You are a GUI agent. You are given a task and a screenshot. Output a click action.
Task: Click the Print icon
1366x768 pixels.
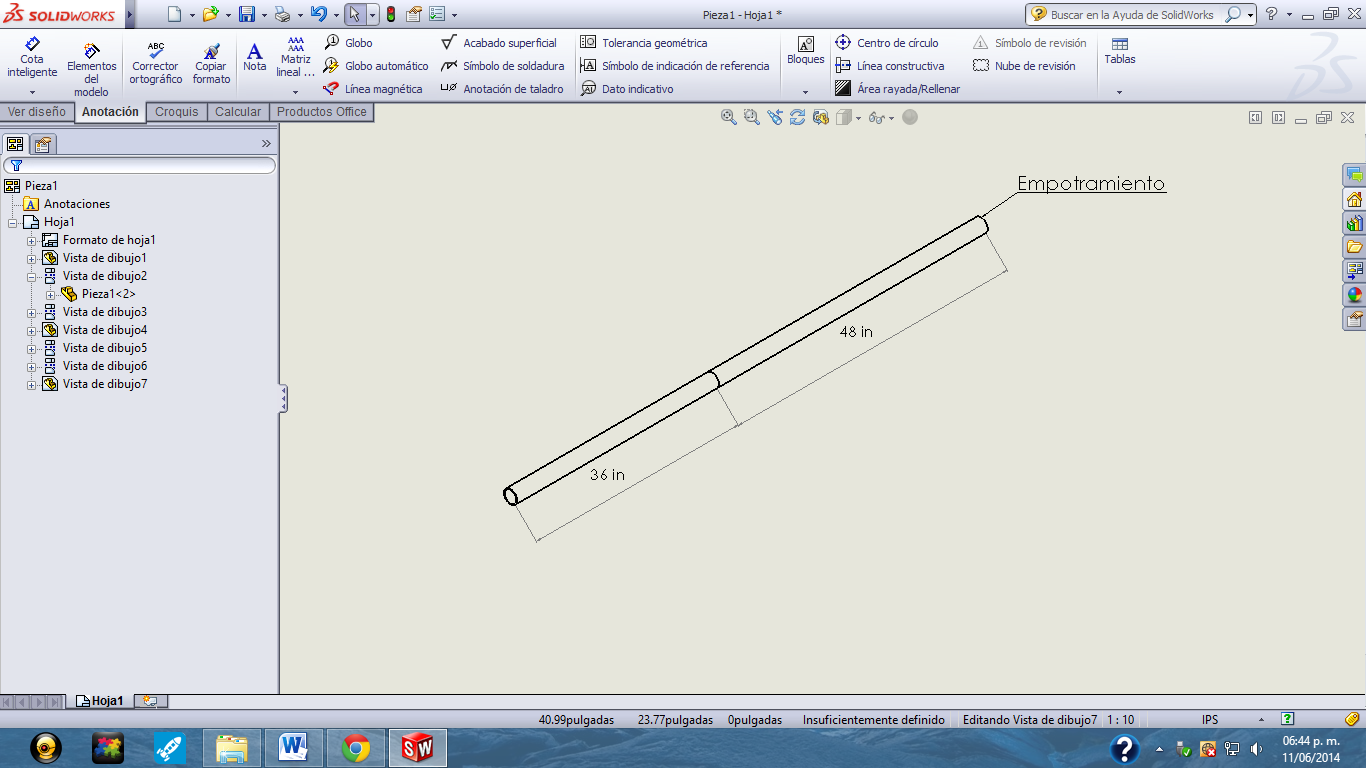click(283, 14)
